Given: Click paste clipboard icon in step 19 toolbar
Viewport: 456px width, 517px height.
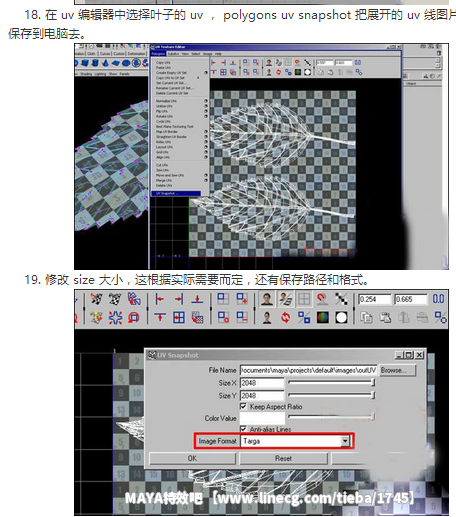Looking at the screenshot, I should (x=385, y=317).
